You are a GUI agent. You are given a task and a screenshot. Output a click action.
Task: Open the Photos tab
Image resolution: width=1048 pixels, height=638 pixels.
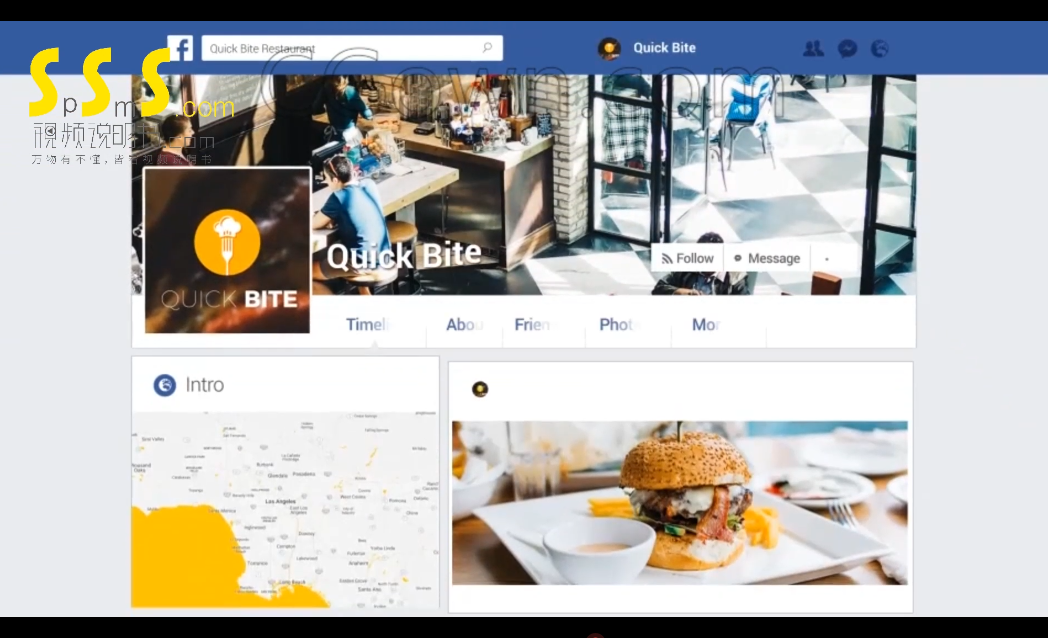click(x=620, y=325)
